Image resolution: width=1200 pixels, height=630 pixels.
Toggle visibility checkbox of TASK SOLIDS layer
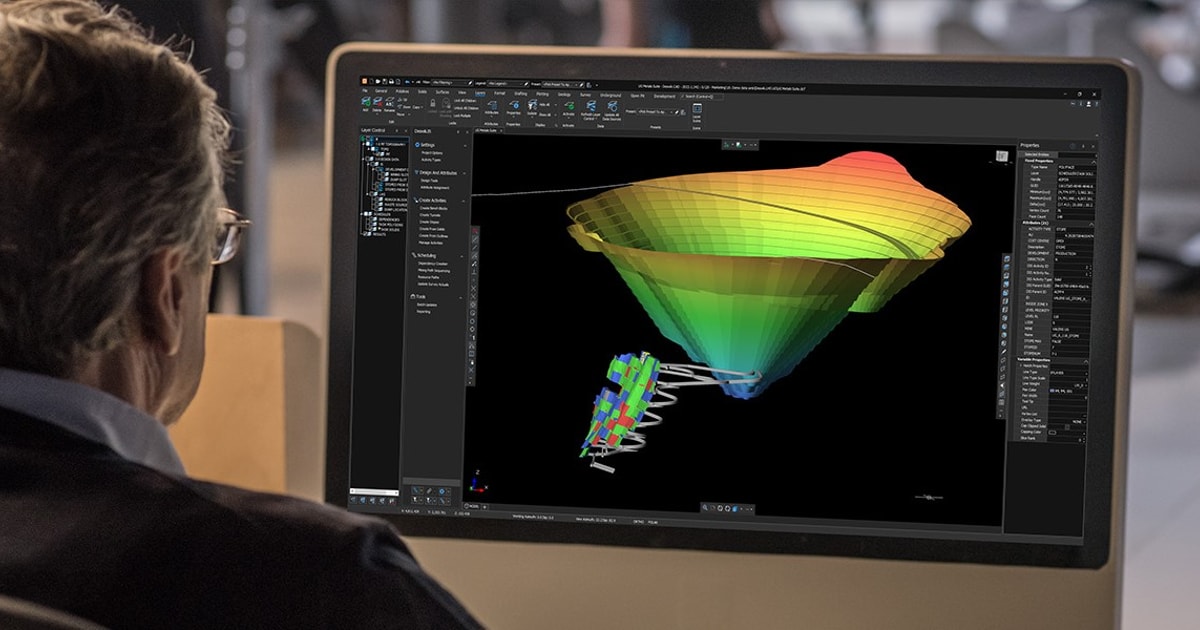(375, 229)
